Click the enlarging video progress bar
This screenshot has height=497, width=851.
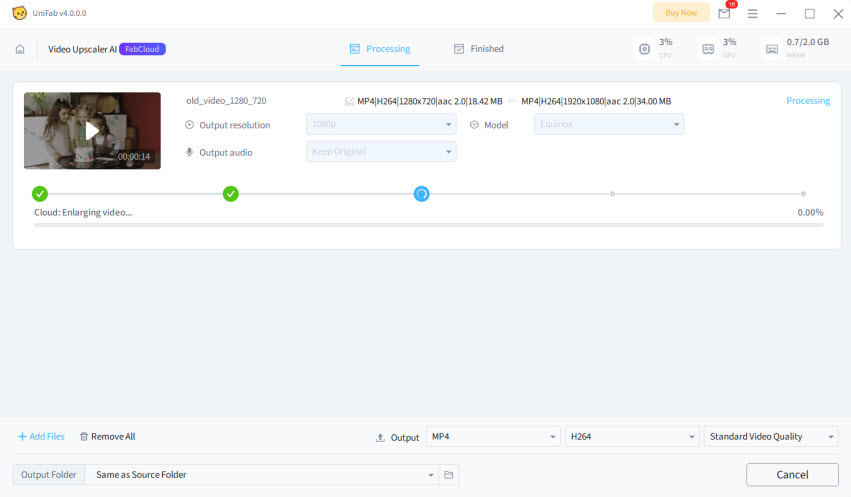click(428, 225)
